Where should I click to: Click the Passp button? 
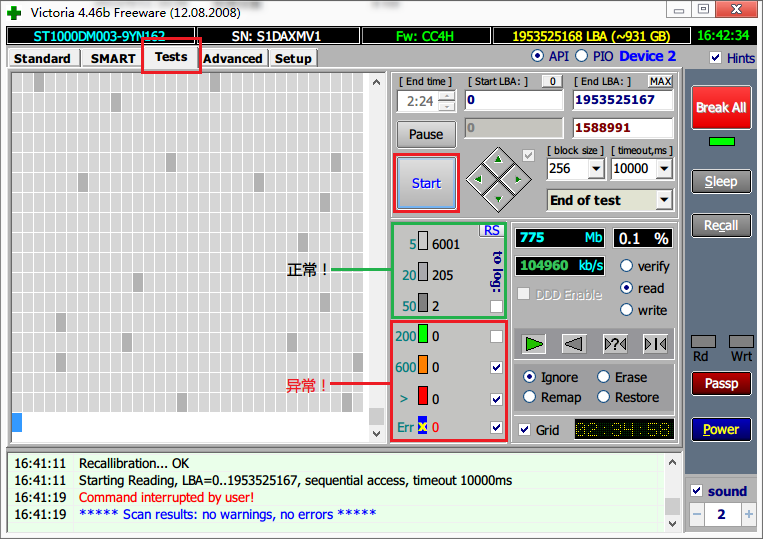pos(721,383)
